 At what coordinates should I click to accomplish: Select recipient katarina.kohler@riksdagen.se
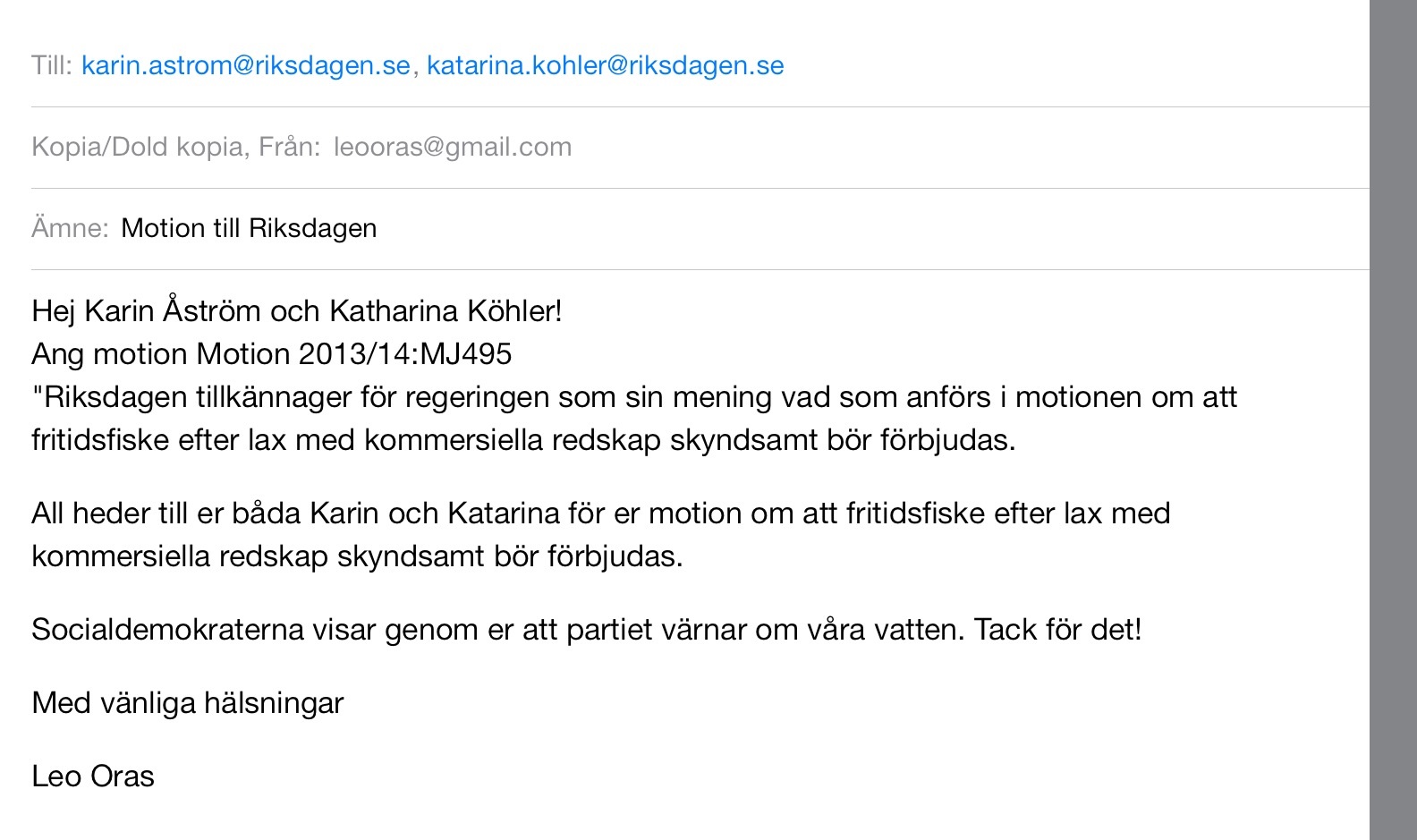605,65
